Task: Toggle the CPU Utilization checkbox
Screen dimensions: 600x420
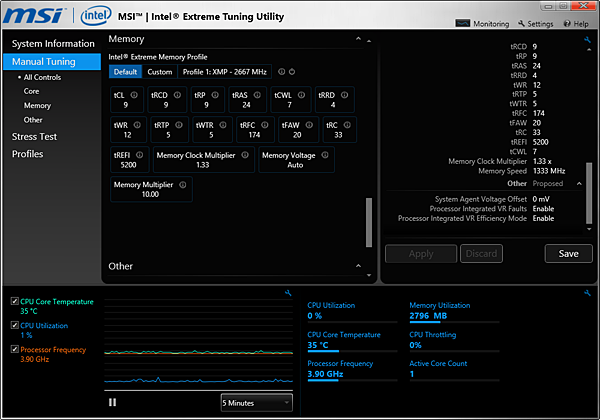Action: click(x=12, y=325)
